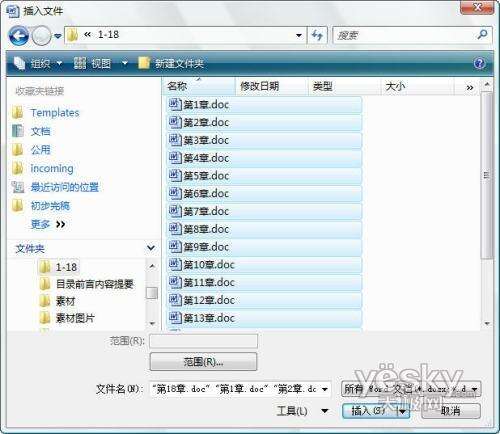This screenshot has height=434, width=500.
Task: Select file 第3章.doc
Action: pos(264,140)
